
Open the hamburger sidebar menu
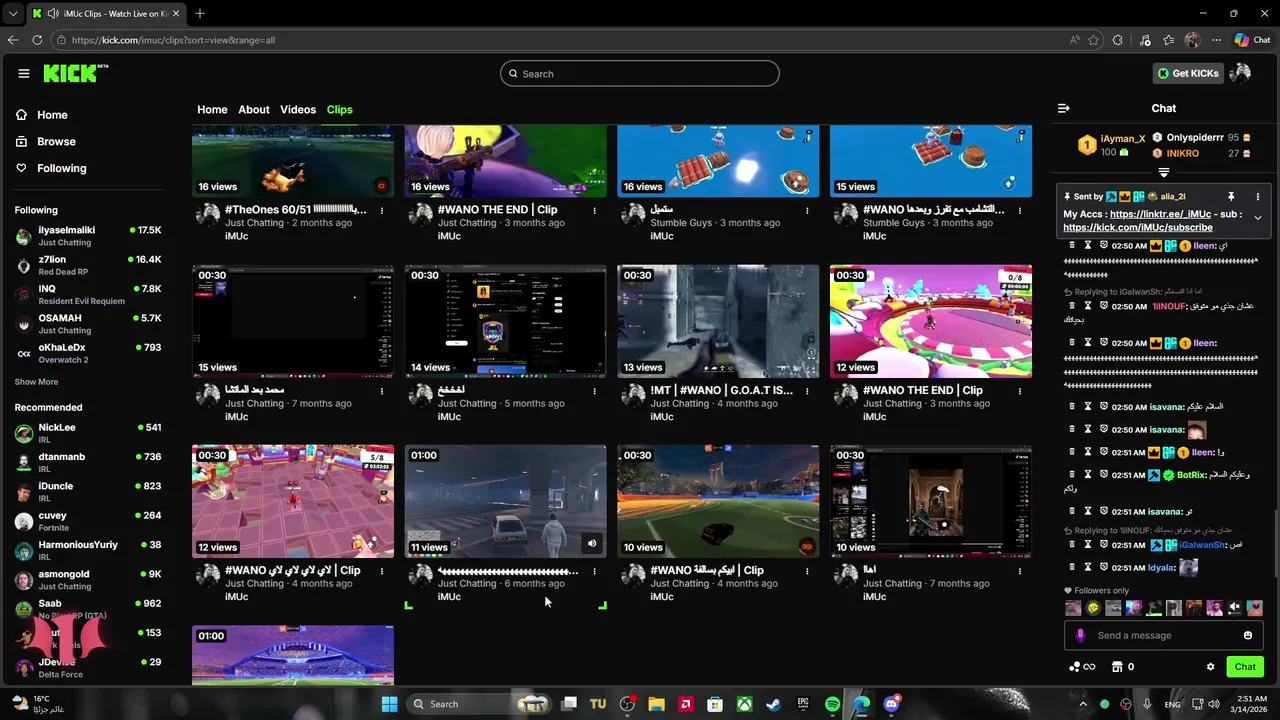click(x=24, y=73)
